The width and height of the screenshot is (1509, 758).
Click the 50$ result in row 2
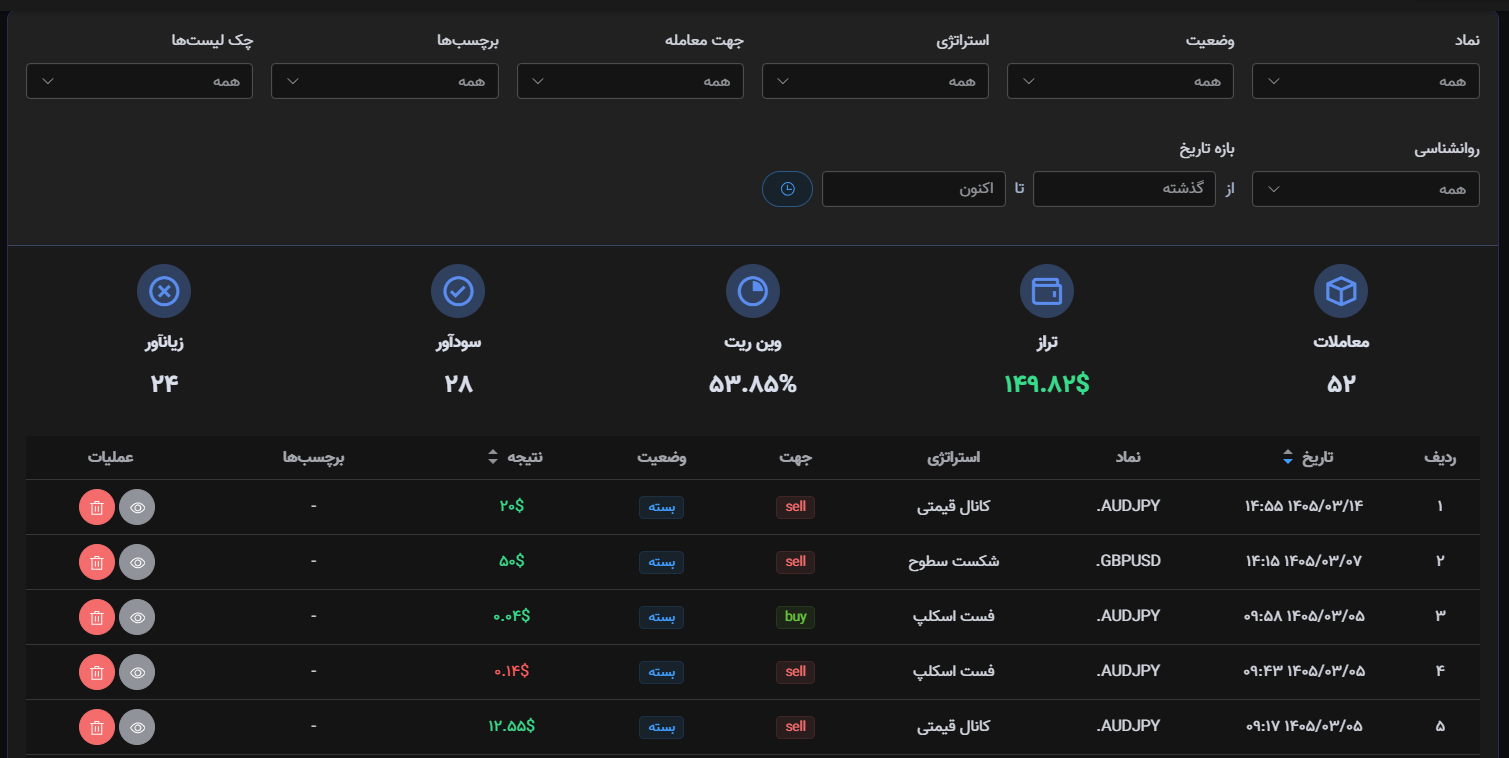point(511,562)
